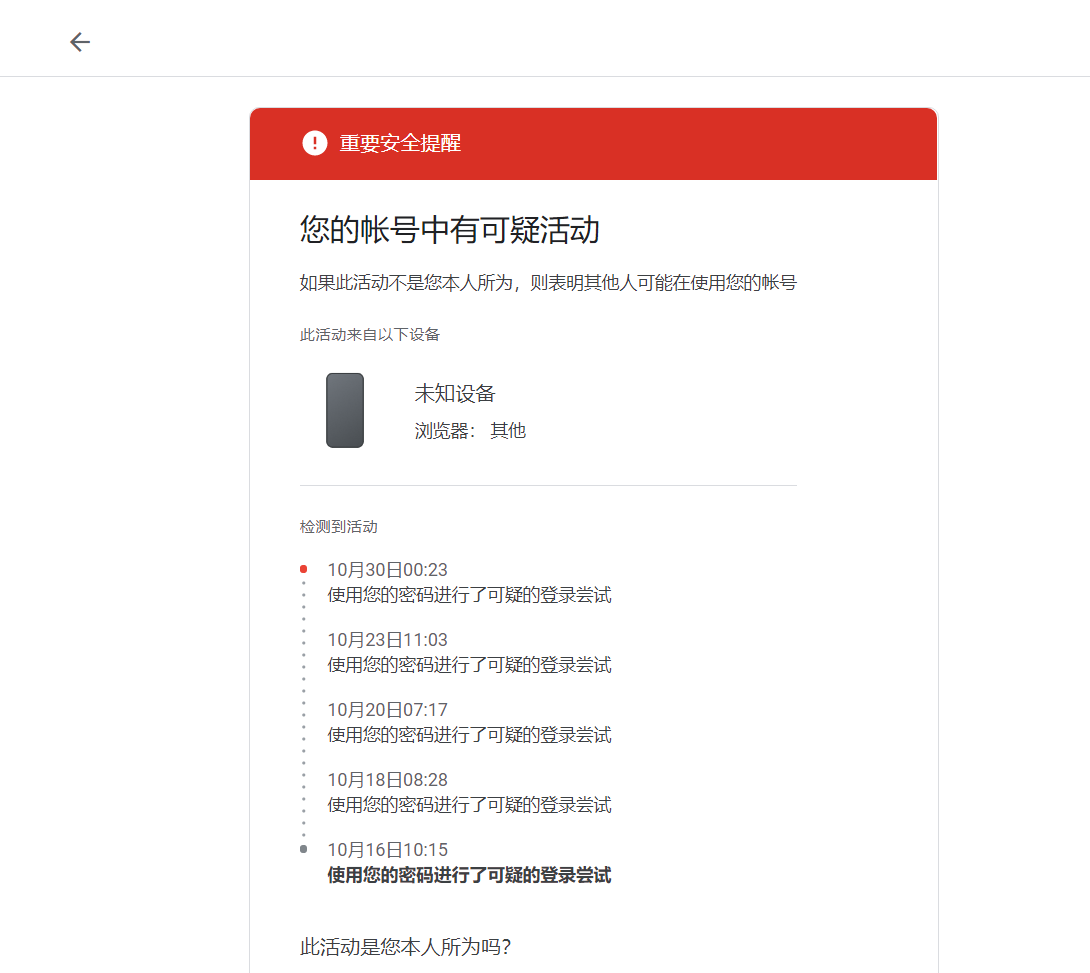Go back with the arrow icon
Image resolution: width=1090 pixels, height=973 pixels.
(x=80, y=42)
